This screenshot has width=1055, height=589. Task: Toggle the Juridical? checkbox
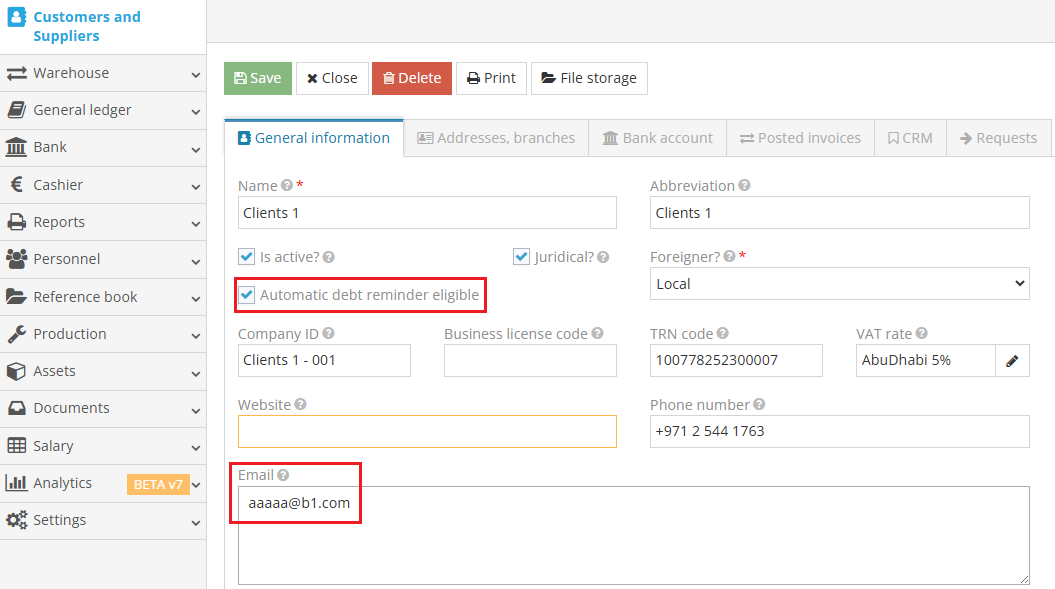click(x=521, y=256)
